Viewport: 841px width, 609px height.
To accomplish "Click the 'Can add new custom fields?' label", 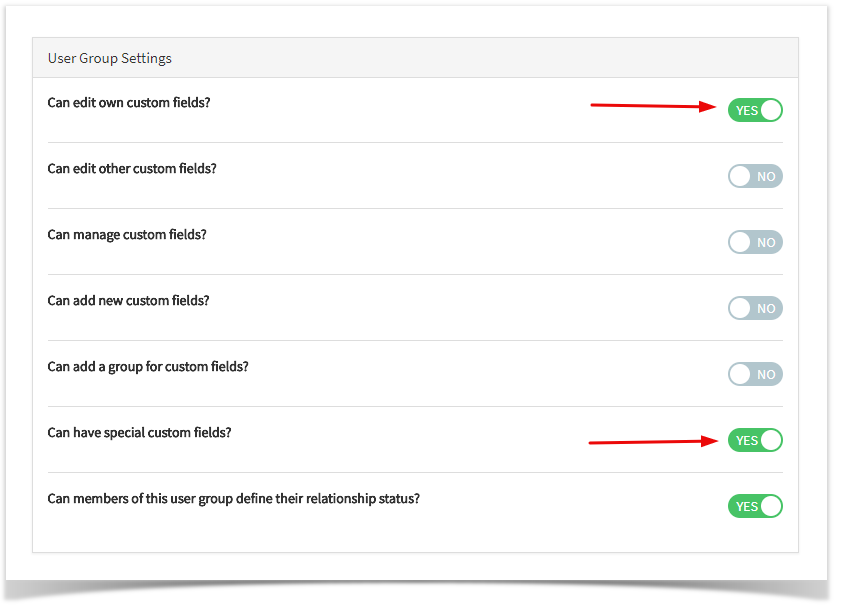I will click(128, 300).
